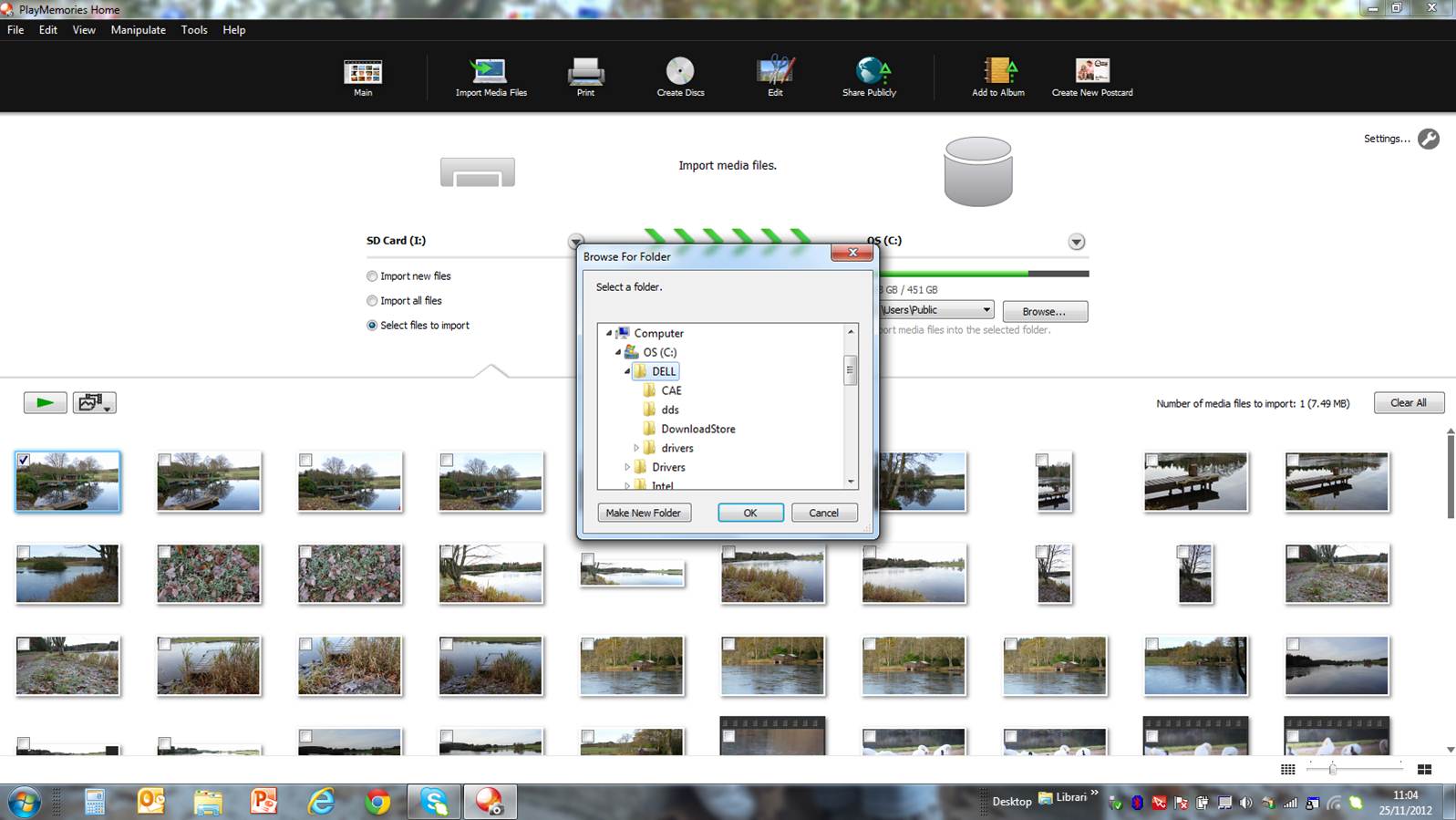Click the Import Media Files toolbar icon

coord(490,77)
